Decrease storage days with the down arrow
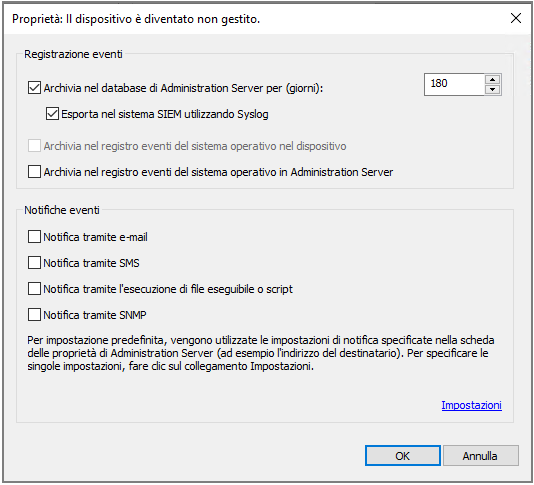This screenshot has height=485, width=534. tap(492, 90)
